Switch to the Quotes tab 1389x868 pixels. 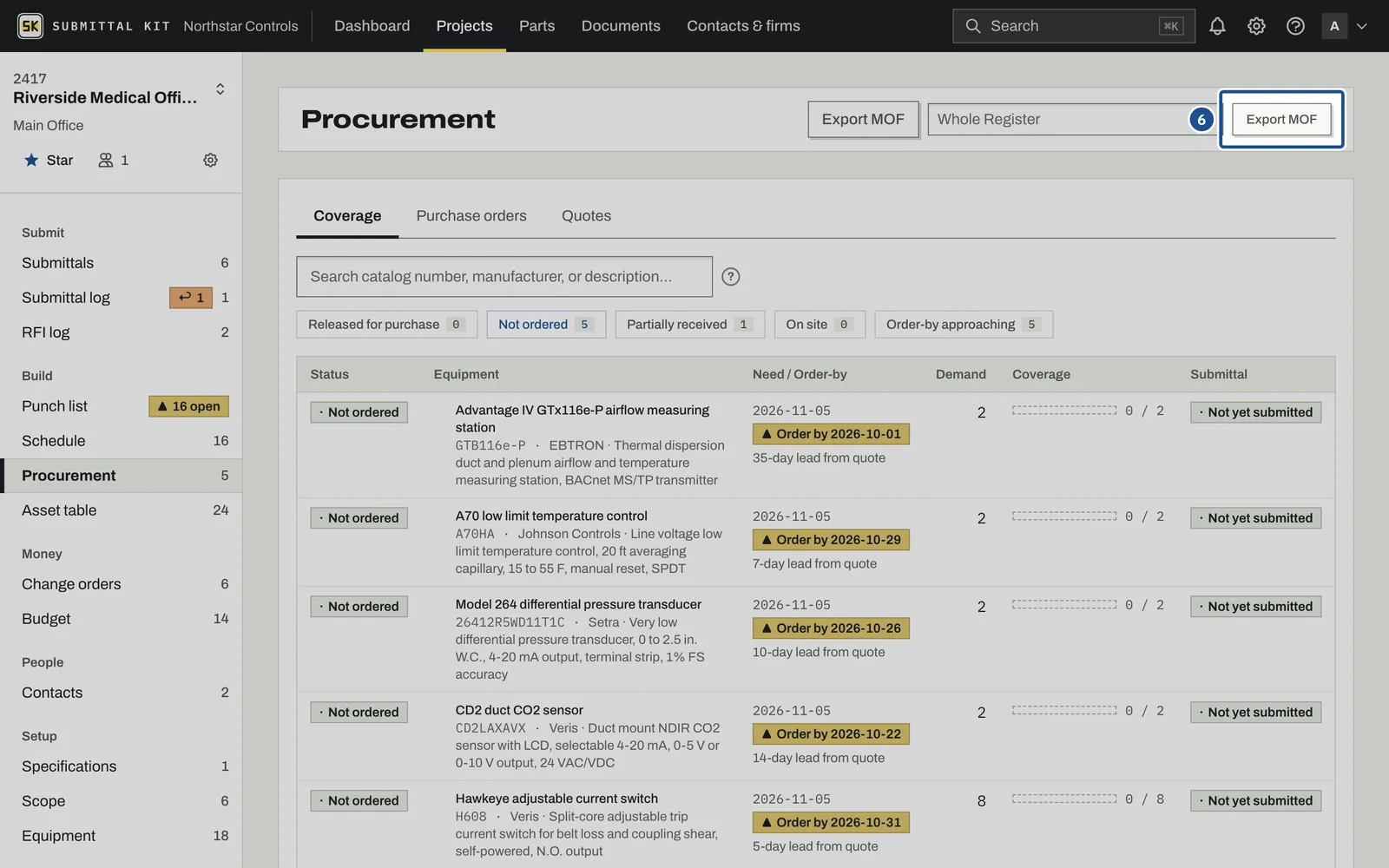[x=586, y=216]
